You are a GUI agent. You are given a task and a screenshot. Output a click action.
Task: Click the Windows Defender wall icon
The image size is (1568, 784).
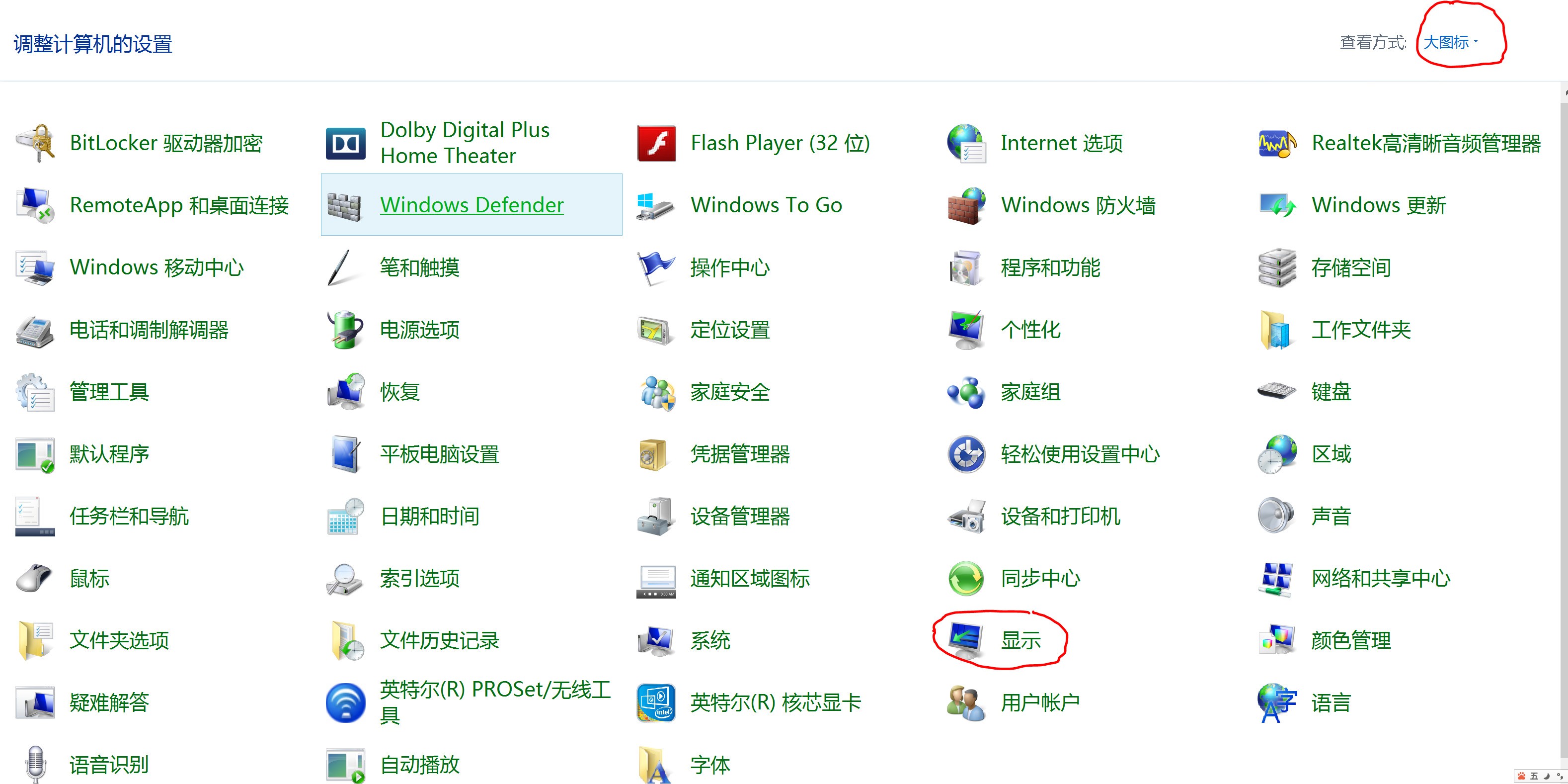coord(345,205)
